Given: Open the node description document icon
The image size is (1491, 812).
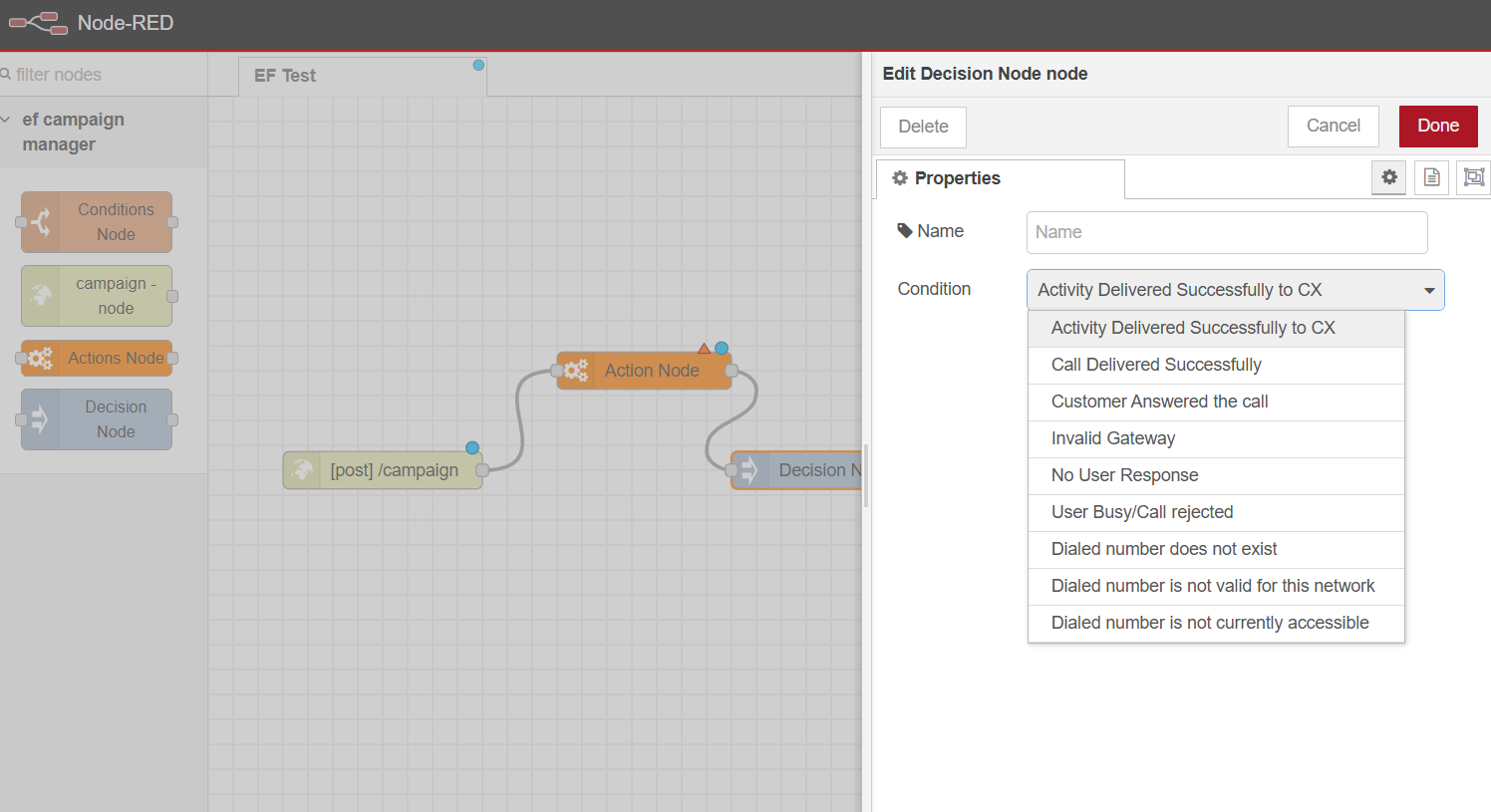Looking at the screenshot, I should (x=1431, y=177).
